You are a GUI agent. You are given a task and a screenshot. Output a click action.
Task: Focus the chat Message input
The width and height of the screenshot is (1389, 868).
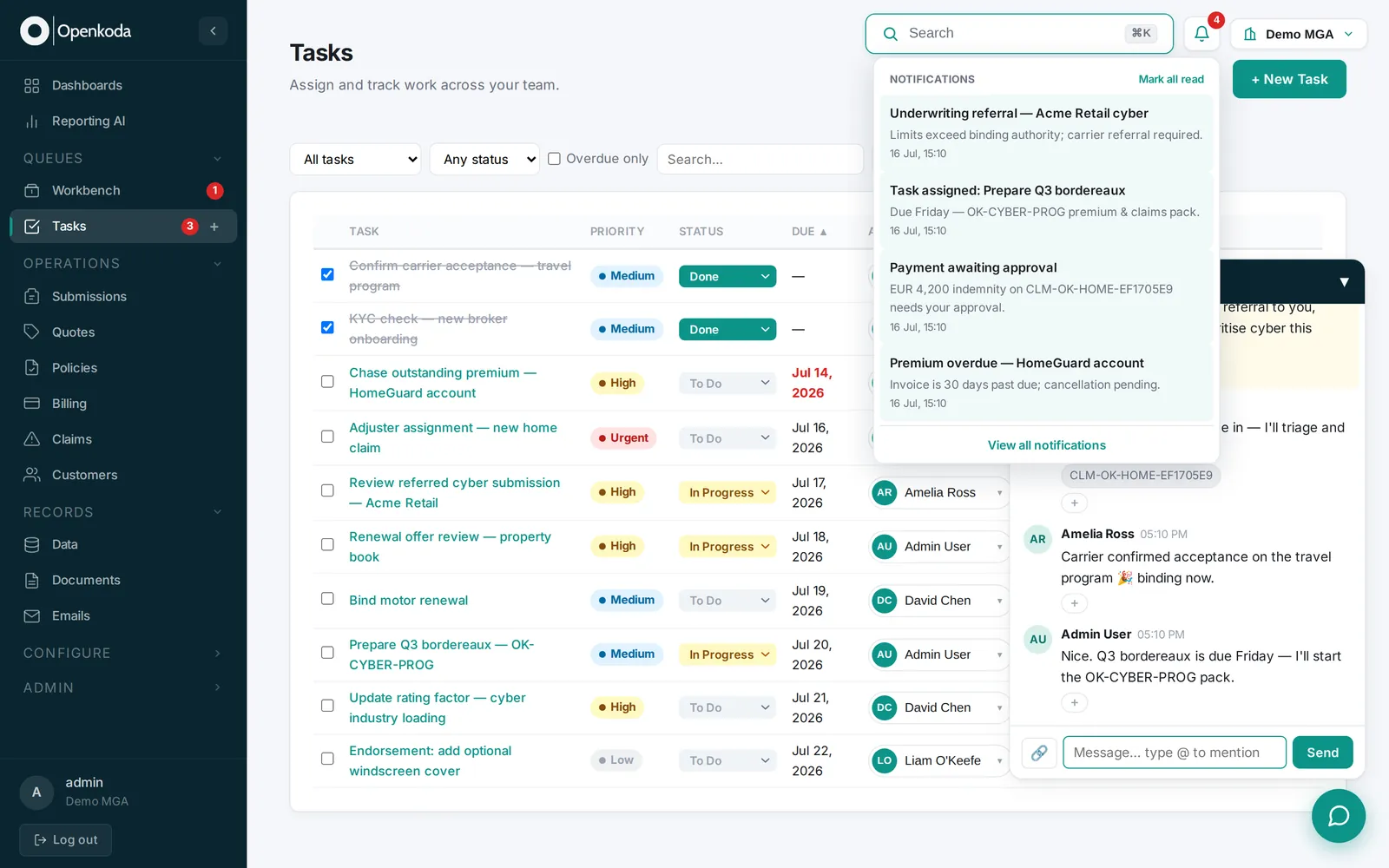coord(1174,753)
